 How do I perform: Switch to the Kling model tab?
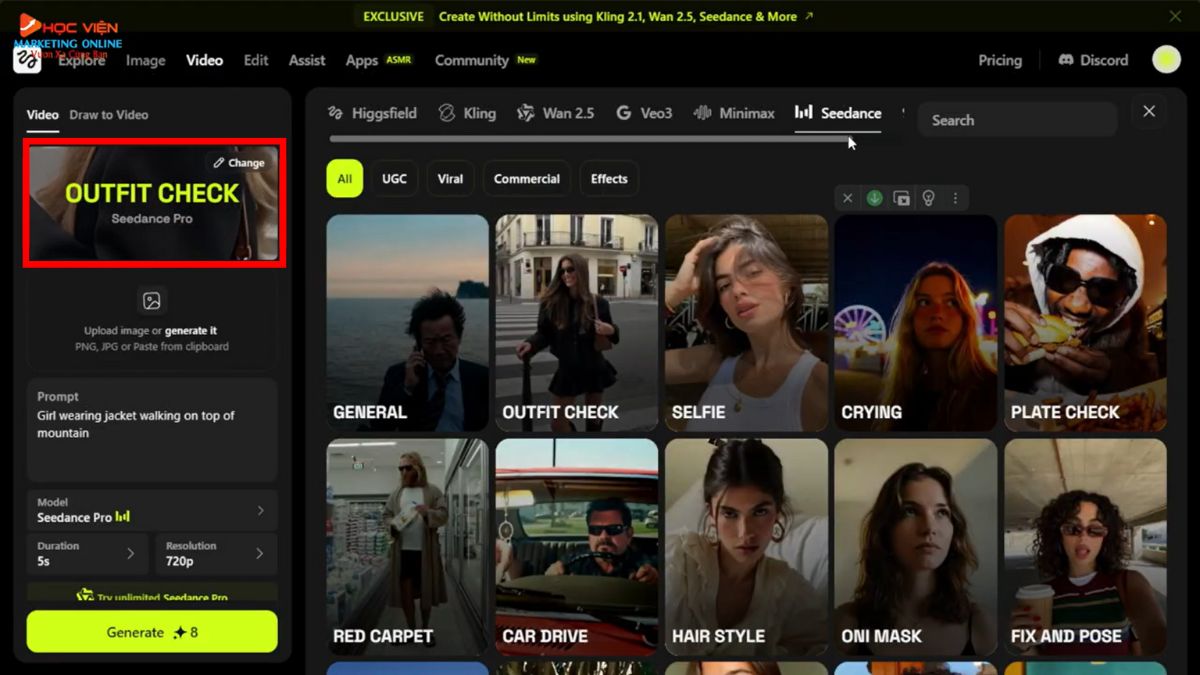click(467, 113)
